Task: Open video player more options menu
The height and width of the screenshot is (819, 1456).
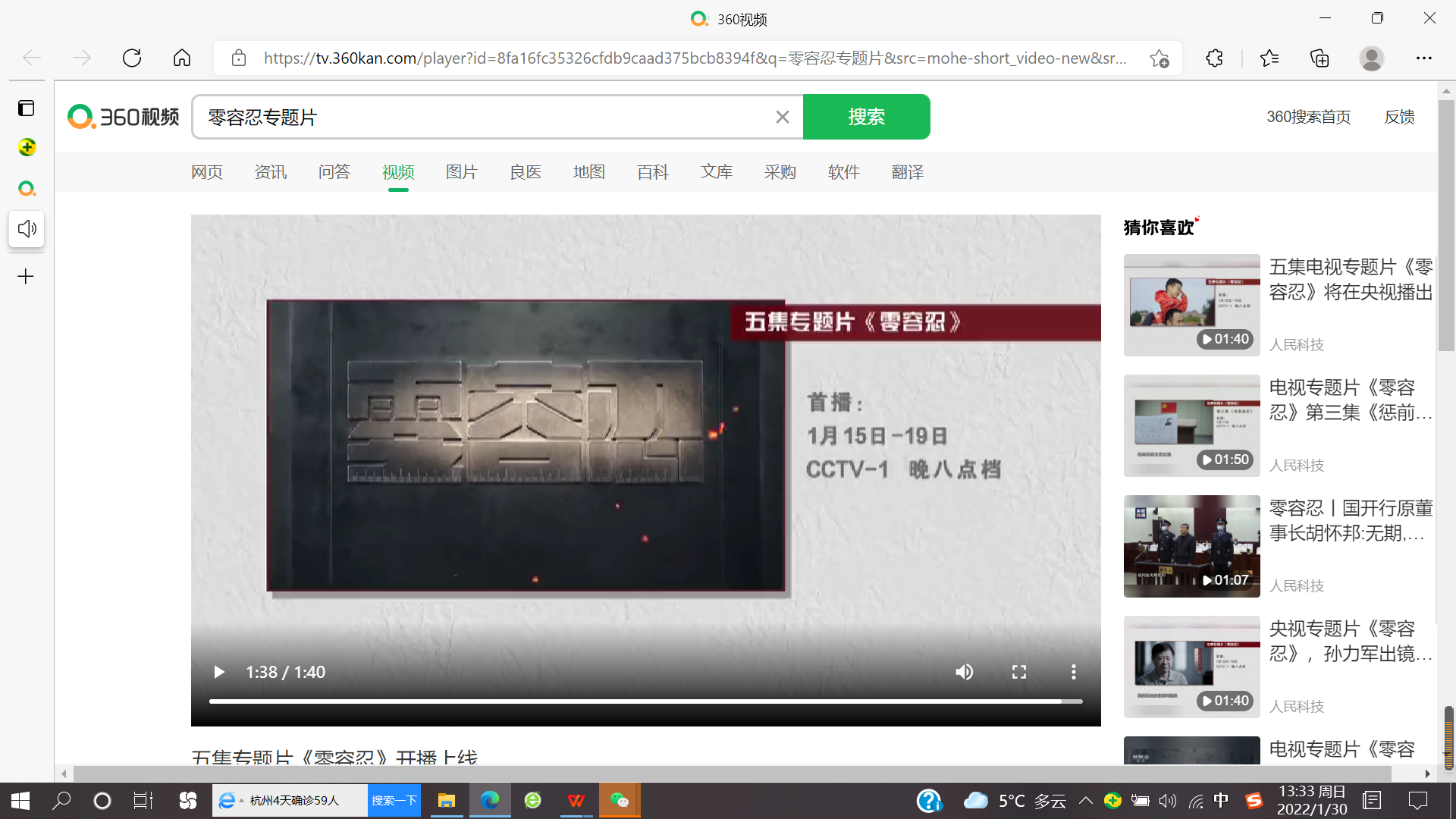Action: coord(1073,672)
